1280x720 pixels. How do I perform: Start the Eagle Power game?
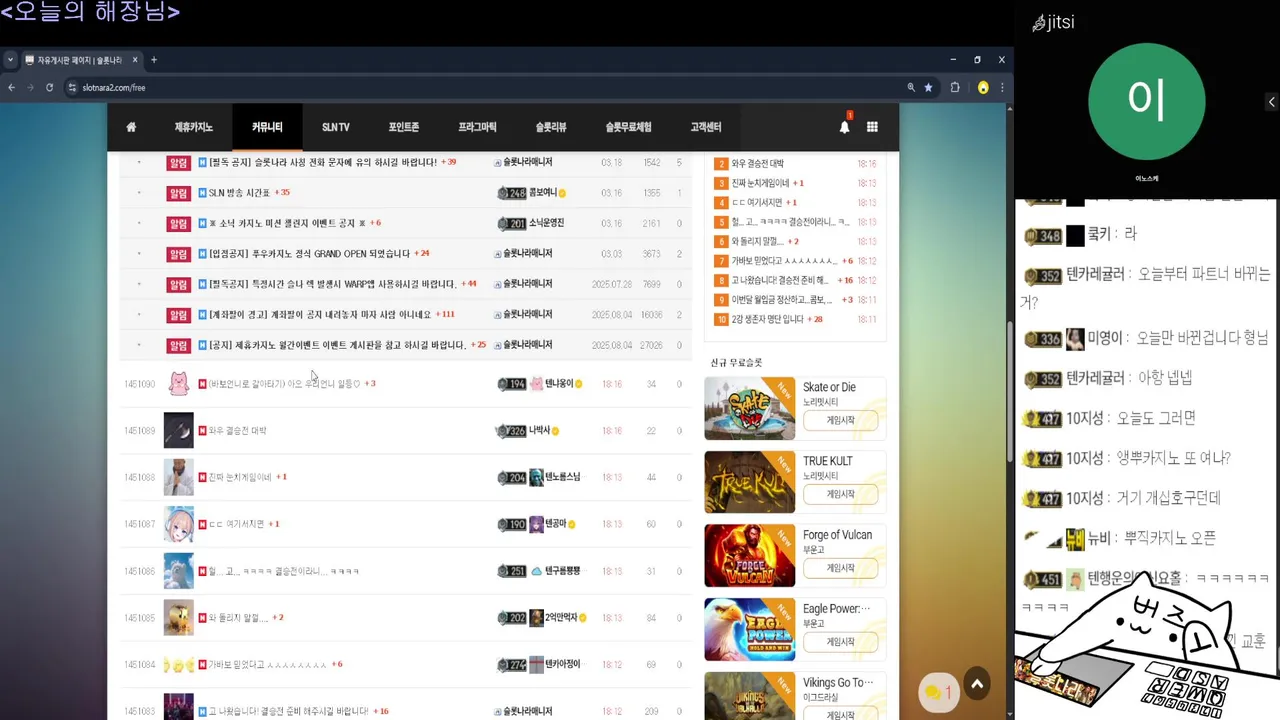coord(840,642)
